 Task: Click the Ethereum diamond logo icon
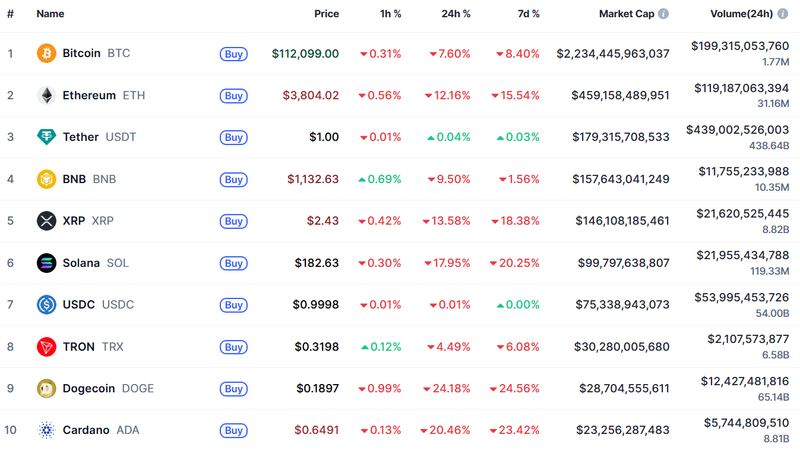pyautogui.click(x=46, y=95)
